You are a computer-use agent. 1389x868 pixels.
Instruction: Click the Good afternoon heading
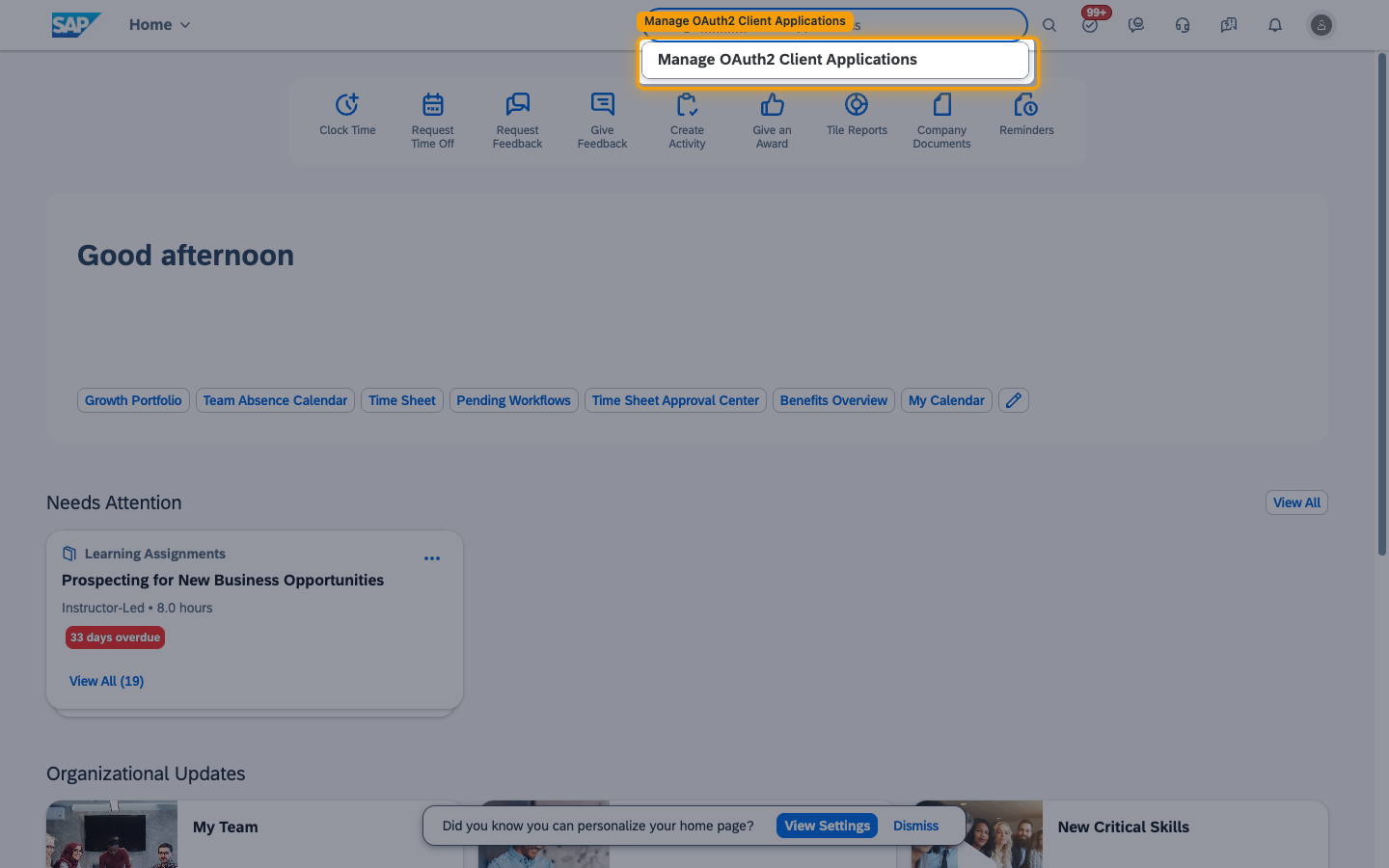[186, 256]
